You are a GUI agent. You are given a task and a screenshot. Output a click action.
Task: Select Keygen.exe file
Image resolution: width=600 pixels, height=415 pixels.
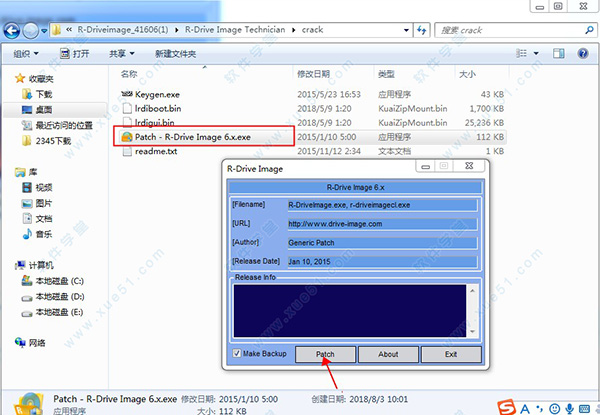pos(157,94)
